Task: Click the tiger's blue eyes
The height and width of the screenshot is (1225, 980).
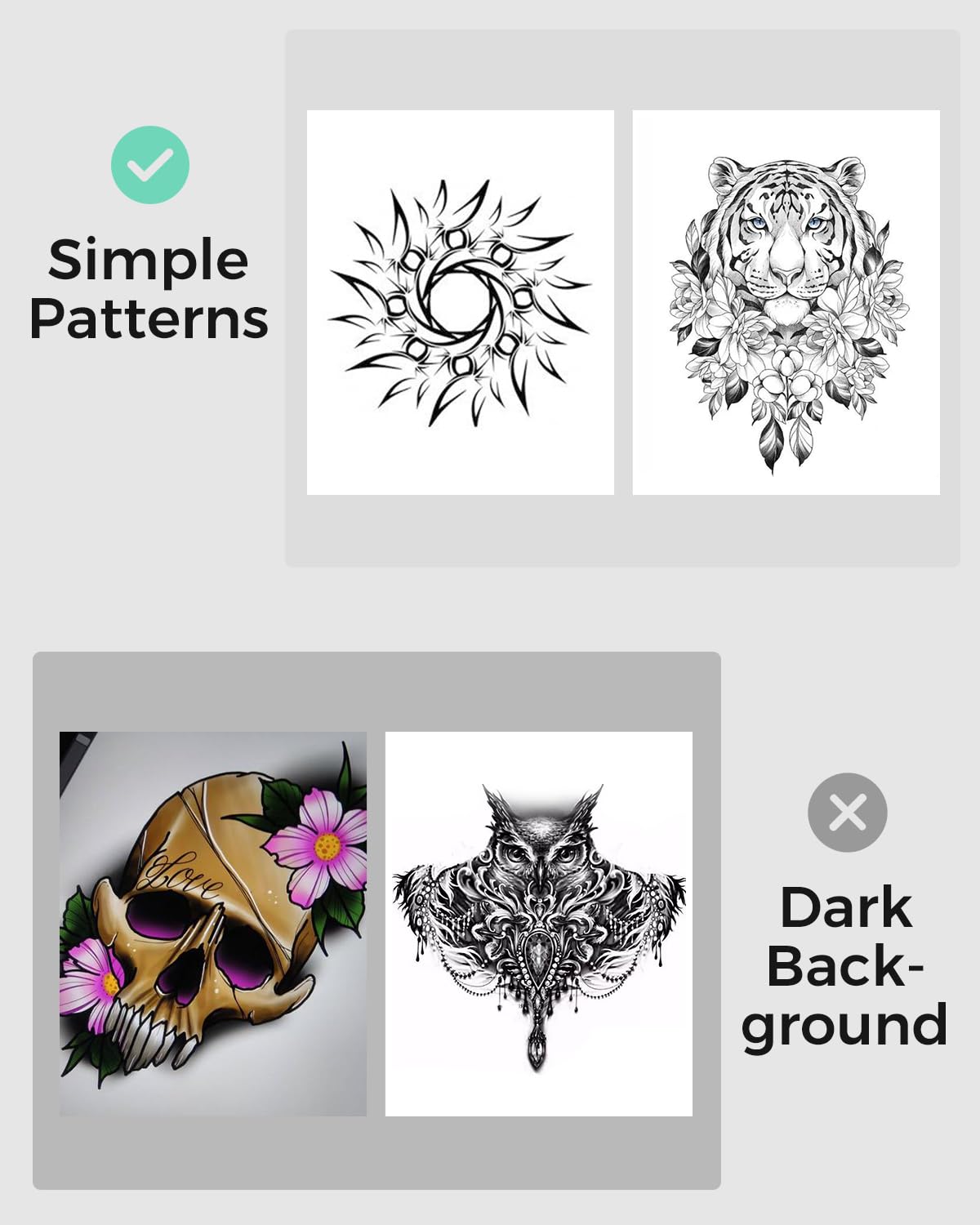Action: pyautogui.click(x=786, y=223)
